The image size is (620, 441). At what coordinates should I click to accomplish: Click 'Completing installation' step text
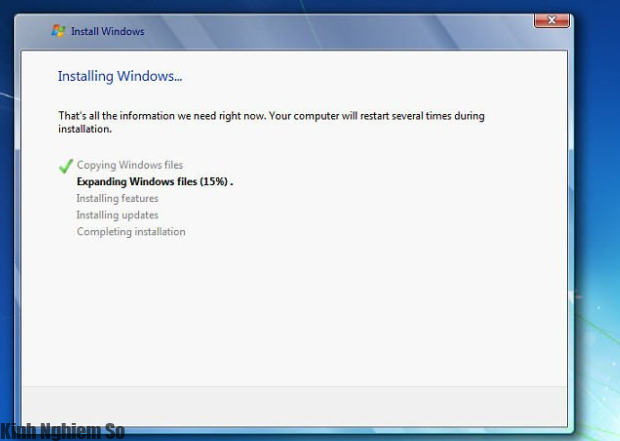[131, 231]
